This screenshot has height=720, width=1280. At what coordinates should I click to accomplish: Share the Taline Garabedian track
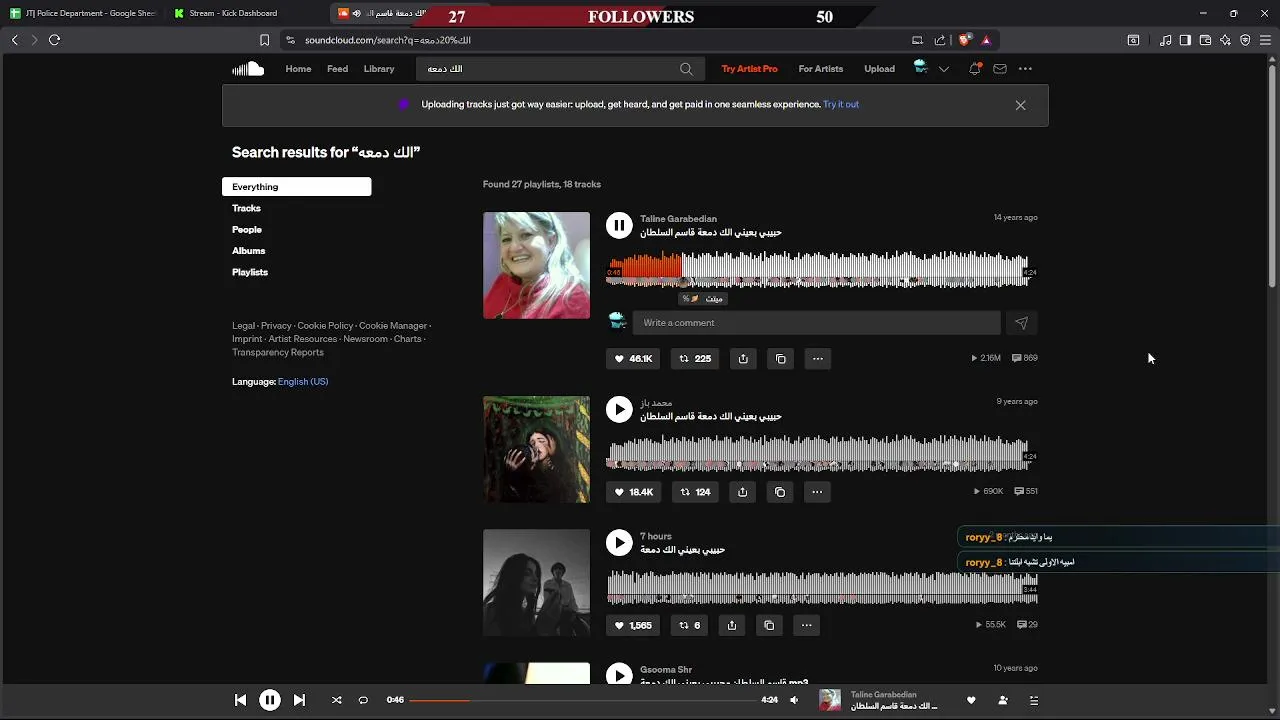tap(743, 359)
